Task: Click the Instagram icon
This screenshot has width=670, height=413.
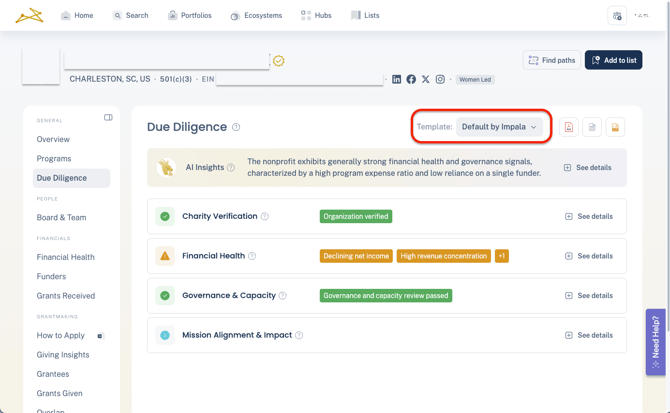Action: pos(440,79)
